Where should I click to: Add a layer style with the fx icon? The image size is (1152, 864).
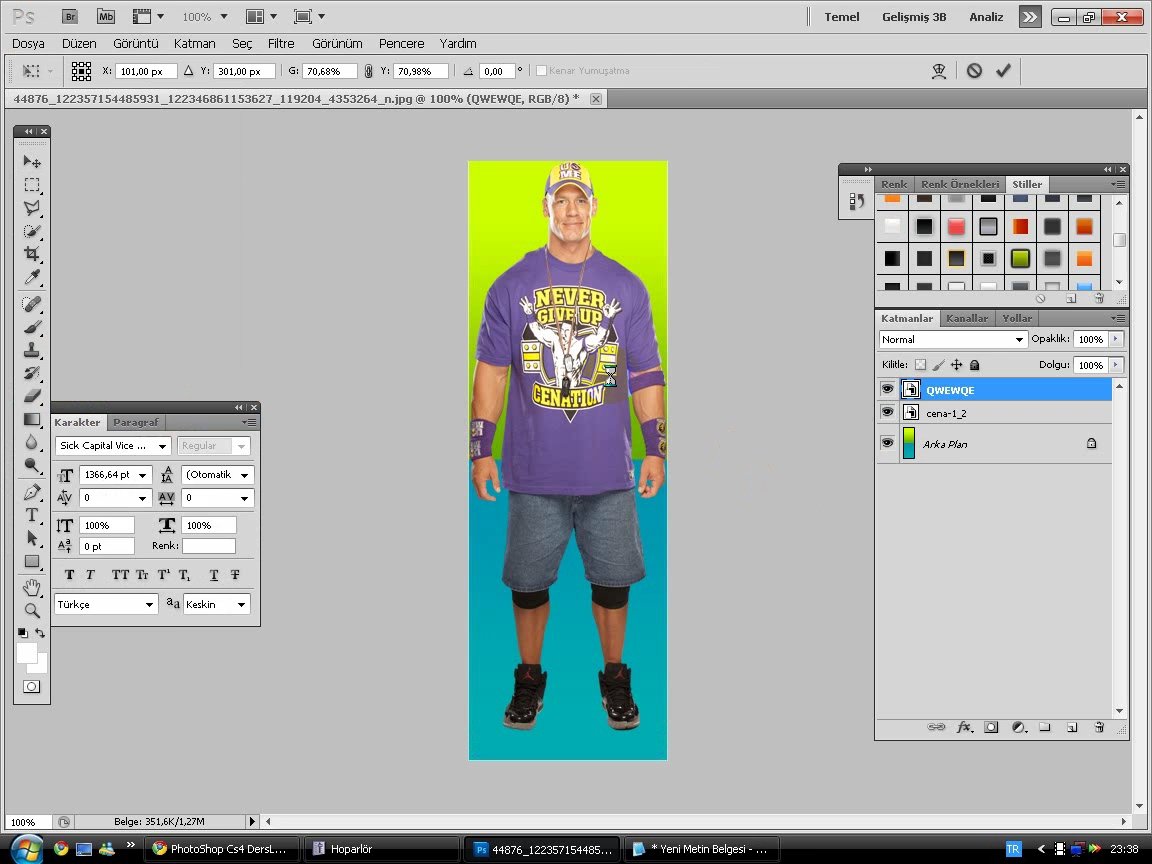(964, 727)
